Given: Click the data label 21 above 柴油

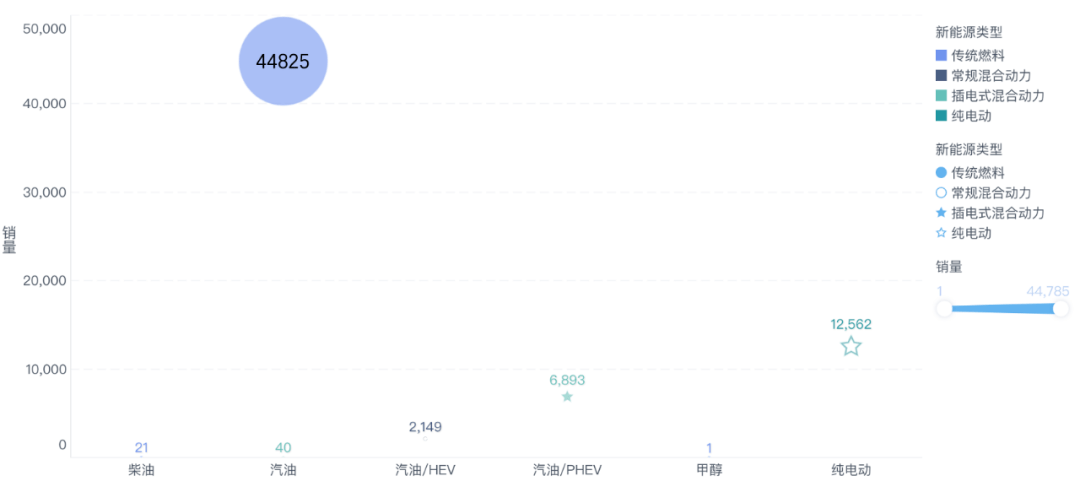Looking at the screenshot, I should click(x=142, y=447).
